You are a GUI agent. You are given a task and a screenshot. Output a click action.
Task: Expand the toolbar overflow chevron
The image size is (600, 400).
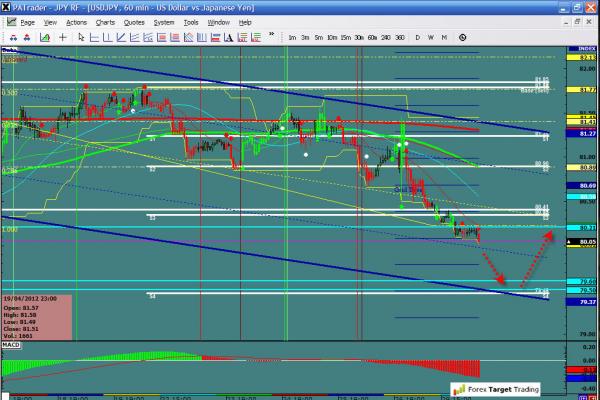(272, 37)
